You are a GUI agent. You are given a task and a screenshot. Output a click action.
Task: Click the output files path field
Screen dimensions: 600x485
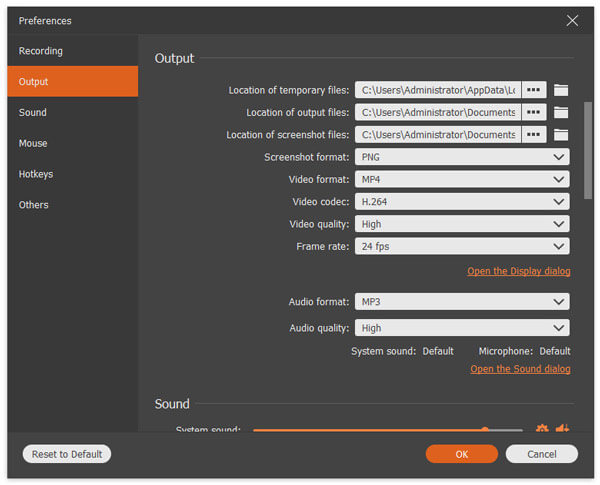click(438, 112)
